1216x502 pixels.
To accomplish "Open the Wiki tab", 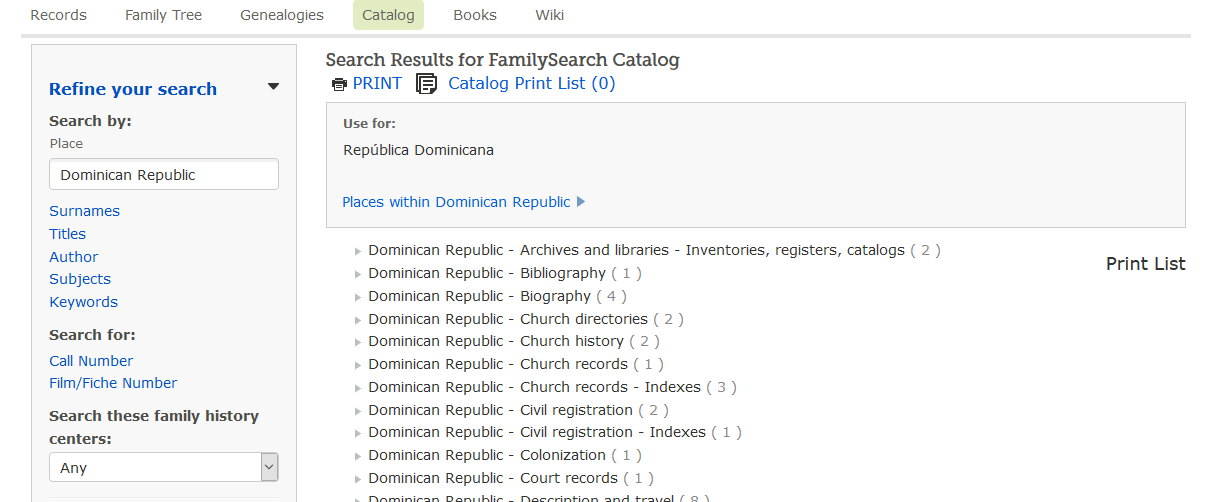I will point(549,15).
